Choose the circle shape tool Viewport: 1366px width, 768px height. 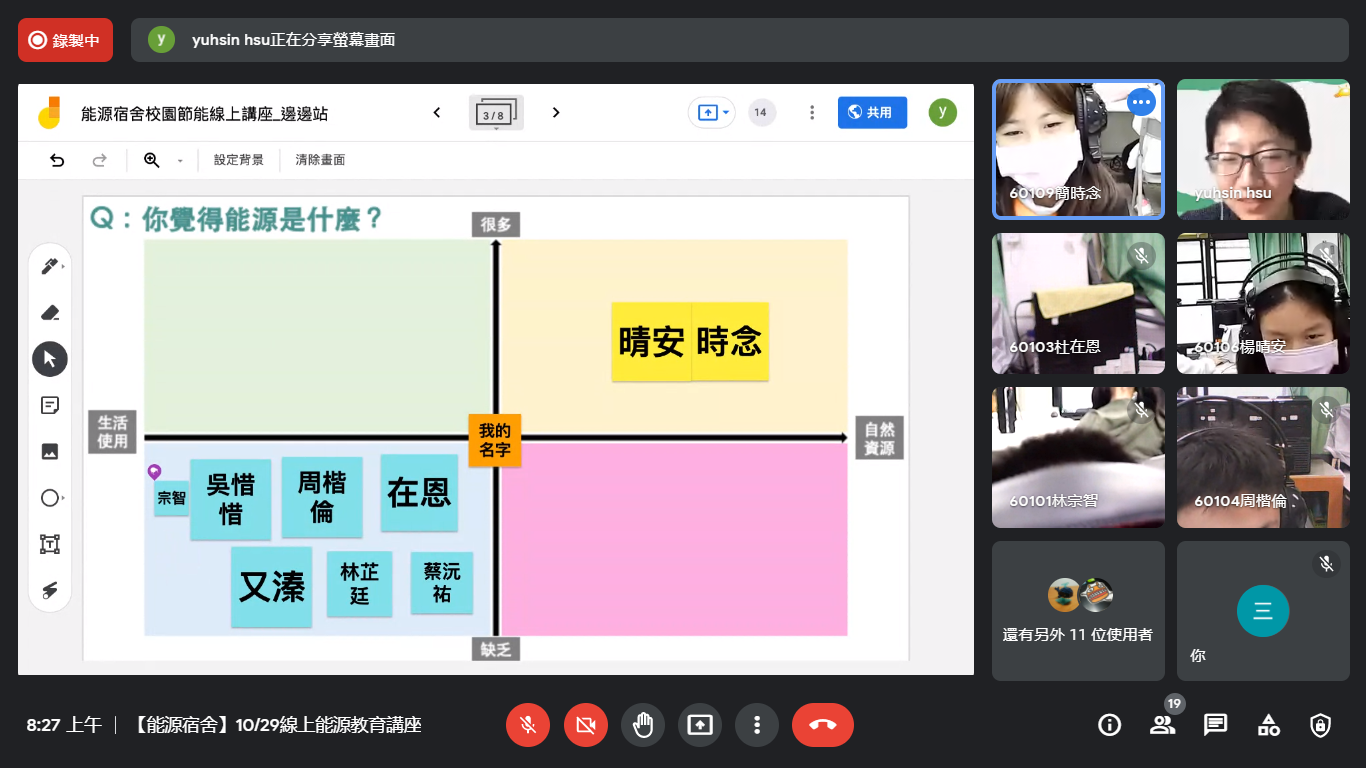pos(50,498)
